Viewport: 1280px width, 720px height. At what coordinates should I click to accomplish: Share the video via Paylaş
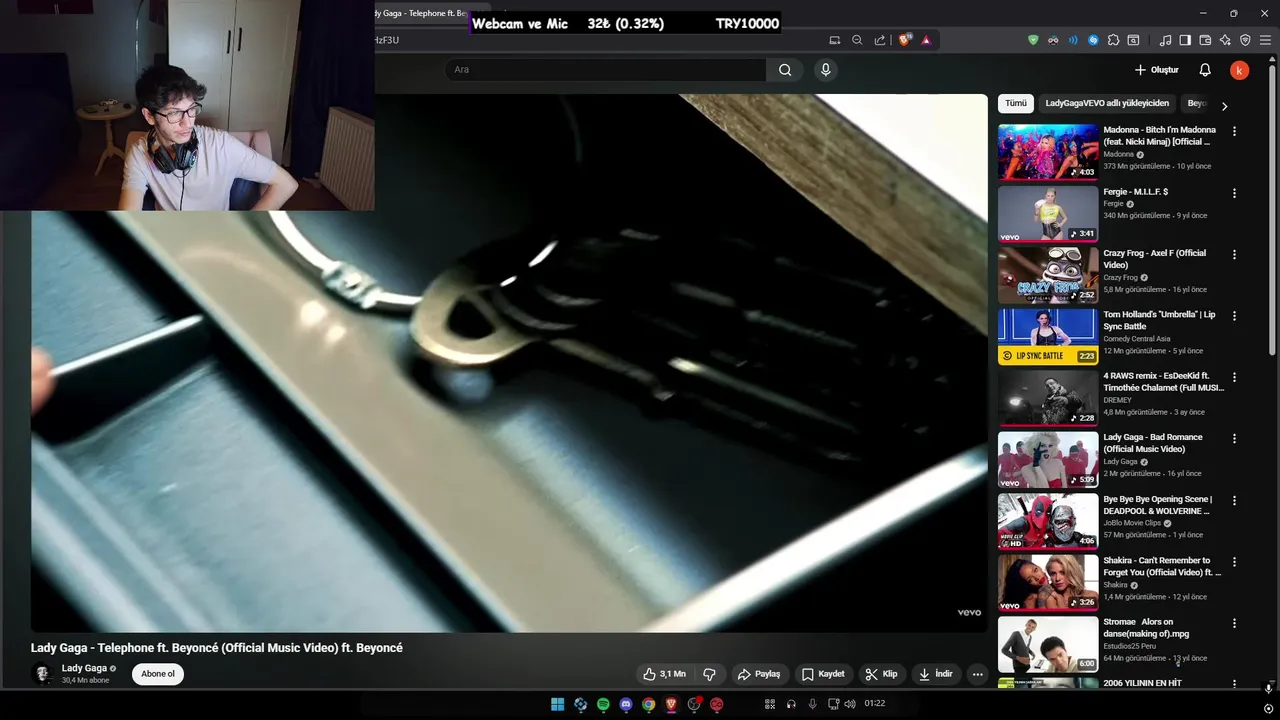click(x=759, y=674)
